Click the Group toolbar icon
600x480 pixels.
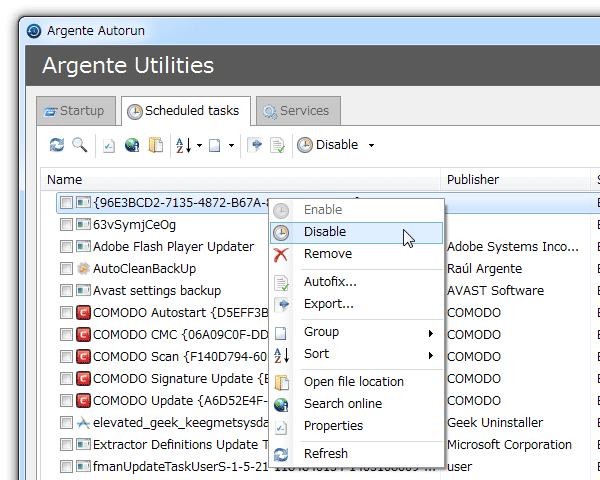click(214, 145)
